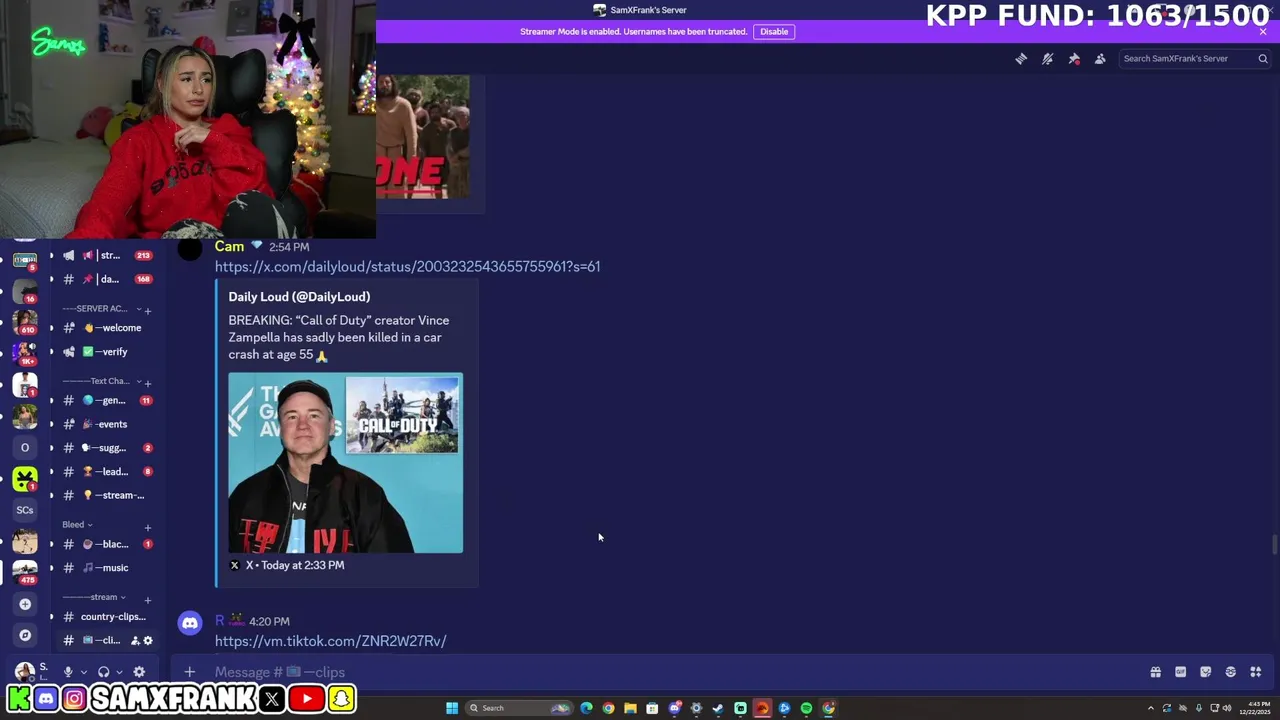Create channel in SERVER AC category plus
Viewport: 1280px width, 720px height.
pyautogui.click(x=148, y=310)
